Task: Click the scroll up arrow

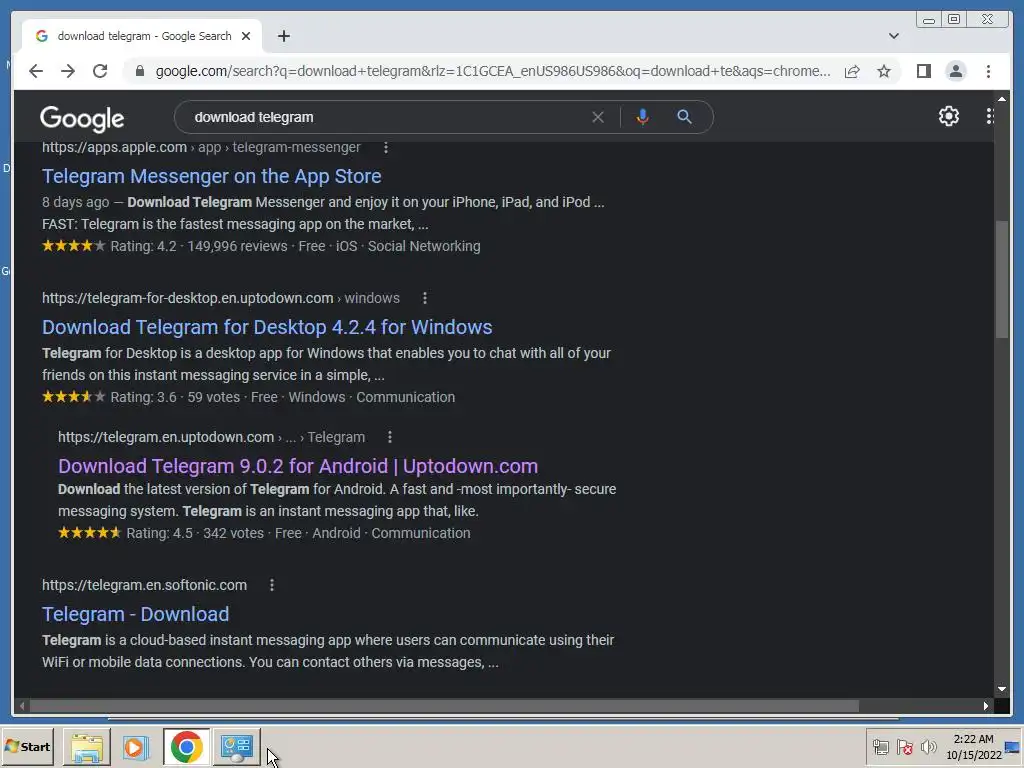Action: (x=1002, y=99)
